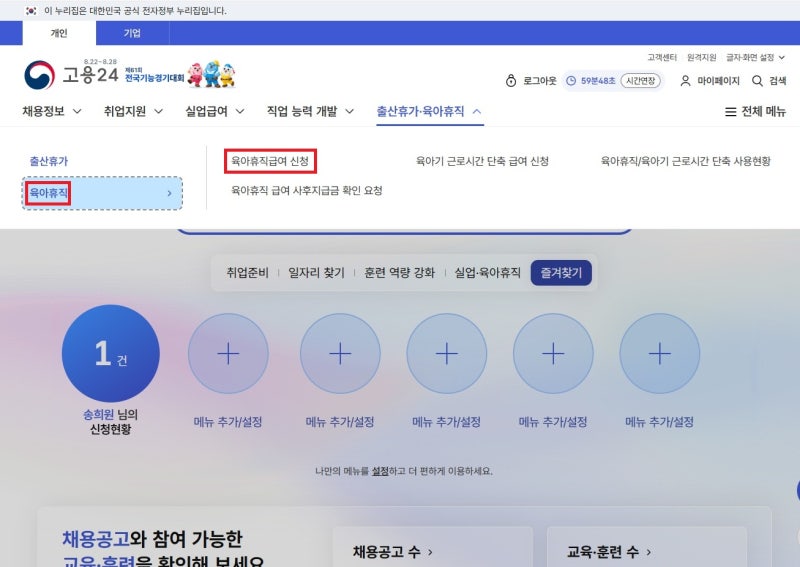Expand 취업지원 menu chevron
Screen dimensions: 800x567
[159, 111]
